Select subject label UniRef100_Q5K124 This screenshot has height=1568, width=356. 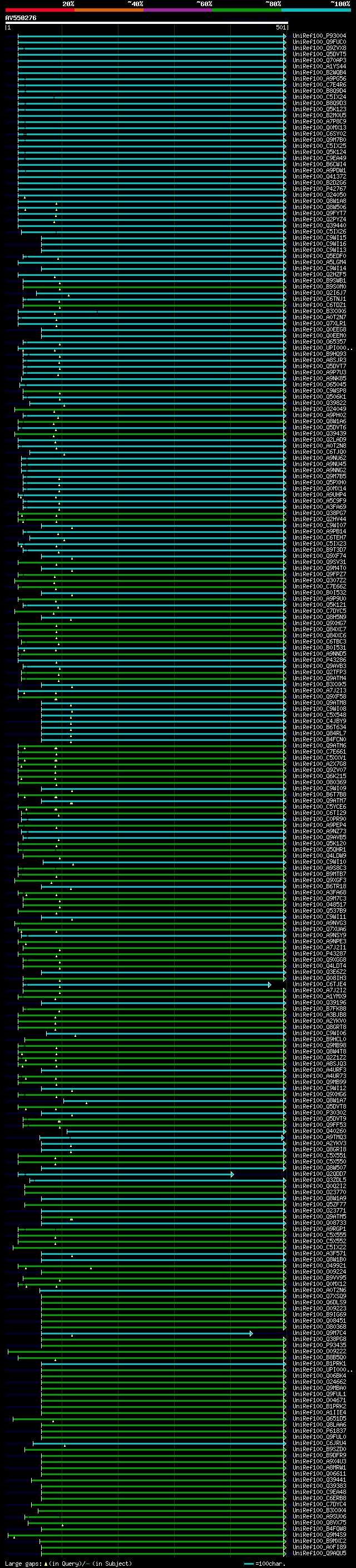(x=319, y=152)
